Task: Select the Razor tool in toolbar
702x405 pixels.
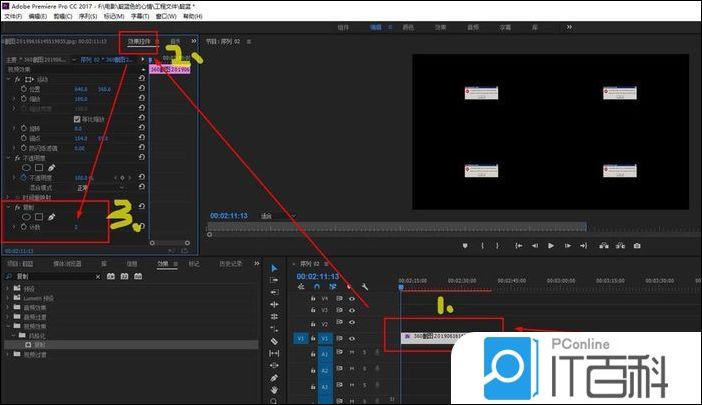Action: click(274, 341)
